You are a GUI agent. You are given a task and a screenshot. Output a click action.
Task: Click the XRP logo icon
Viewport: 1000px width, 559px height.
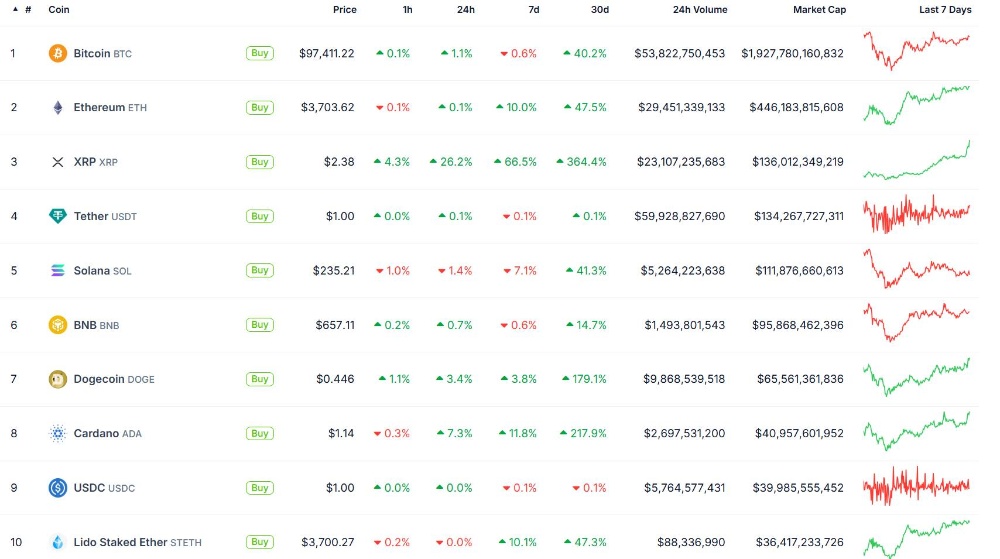click(x=57, y=162)
